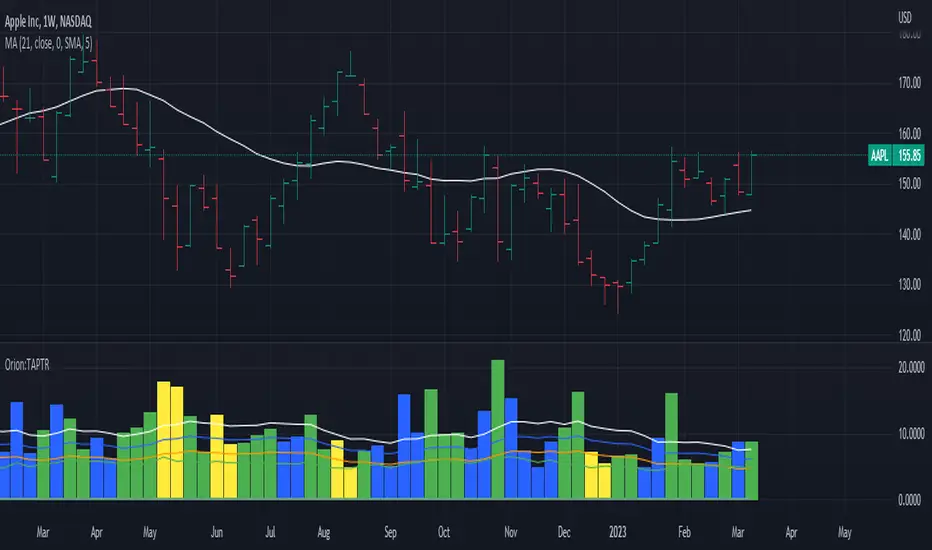The image size is (932, 550).
Task: Click the May label at the end of the time axis
Action: point(845,532)
